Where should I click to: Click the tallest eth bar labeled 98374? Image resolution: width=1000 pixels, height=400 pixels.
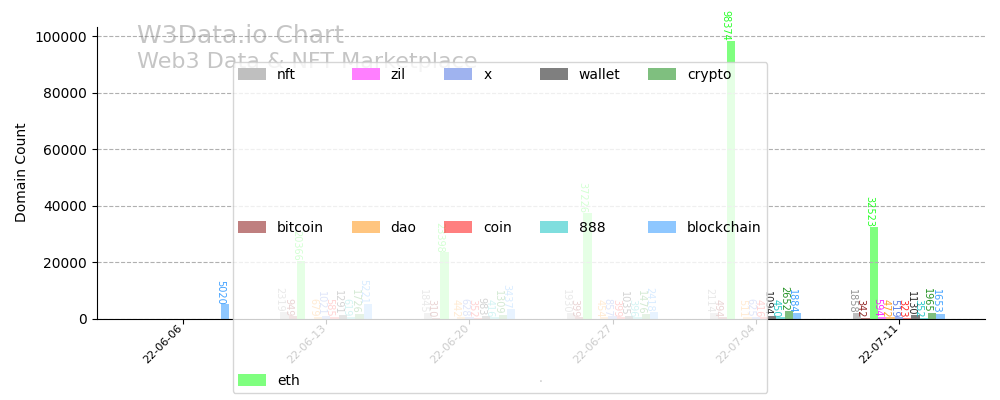pos(731,180)
